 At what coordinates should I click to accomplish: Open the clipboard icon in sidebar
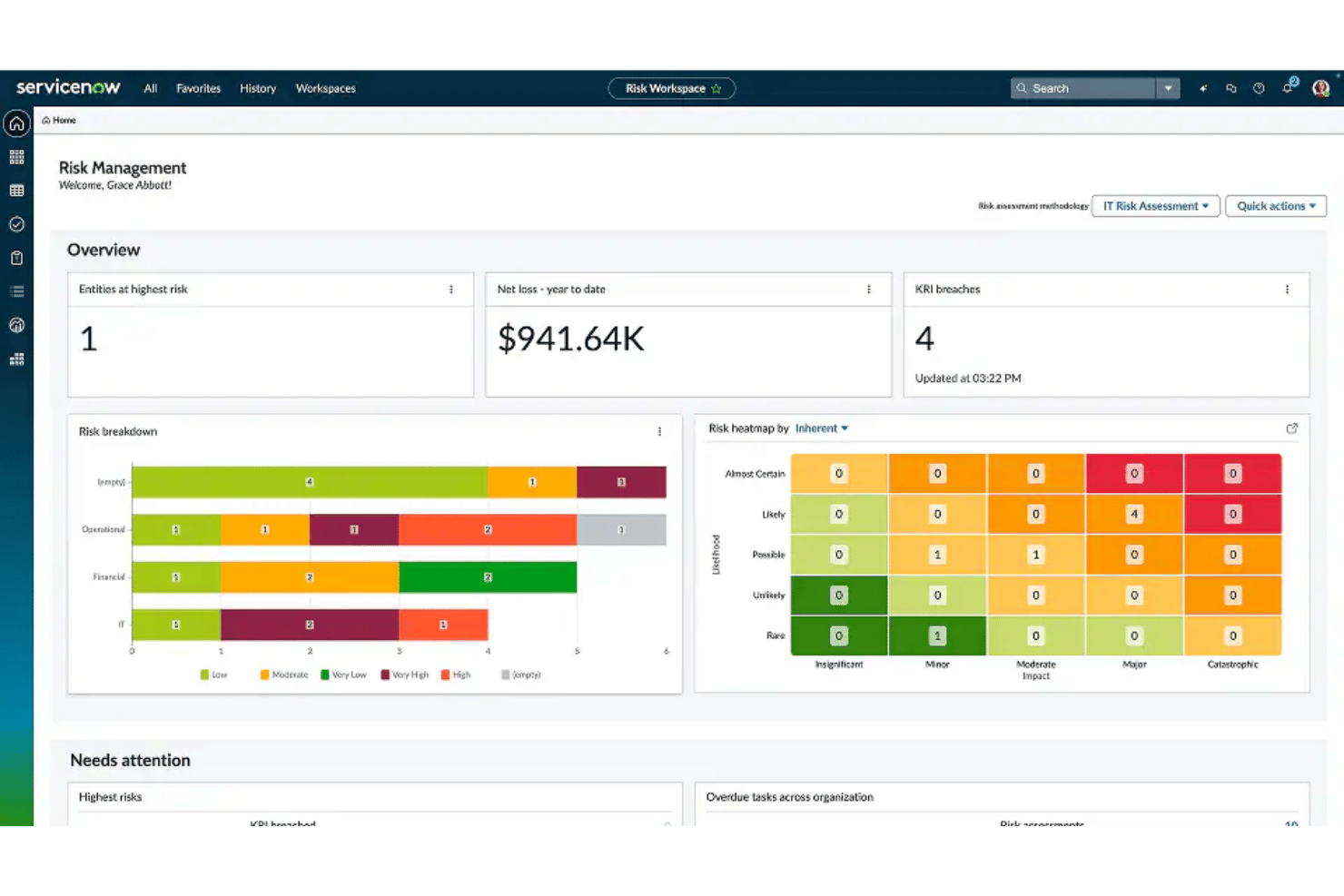16,258
